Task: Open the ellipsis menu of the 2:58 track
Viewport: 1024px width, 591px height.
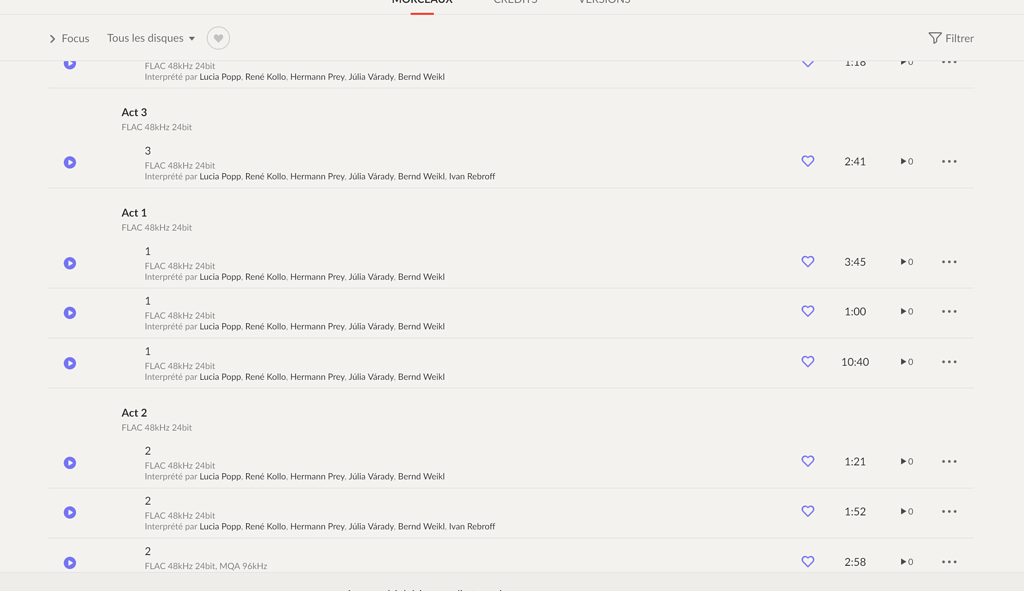Action: tap(947, 562)
